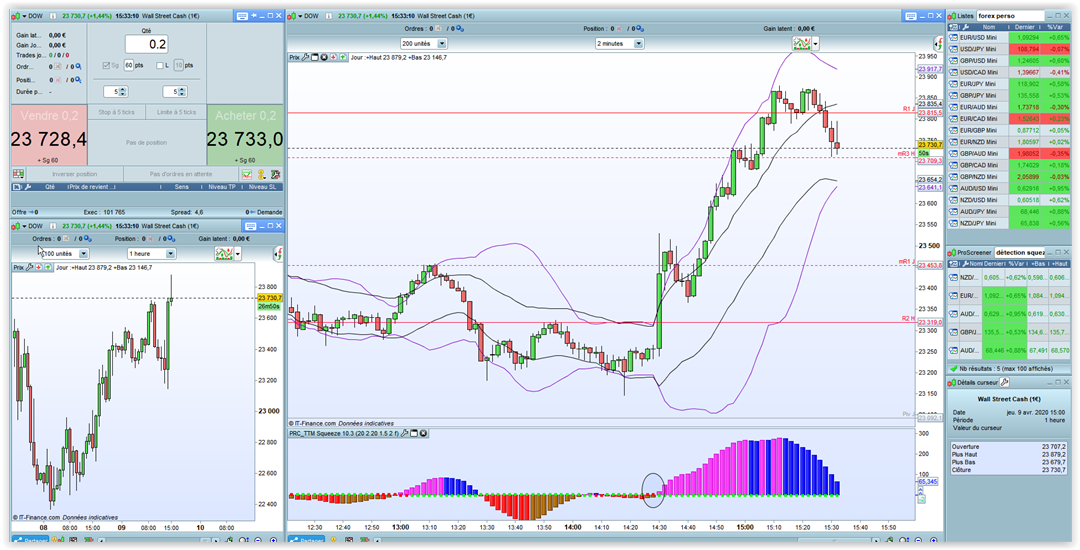This screenshot has height=550, width=1080.
Task: Click the Limite à 5 ticks button
Action: tap(176, 112)
